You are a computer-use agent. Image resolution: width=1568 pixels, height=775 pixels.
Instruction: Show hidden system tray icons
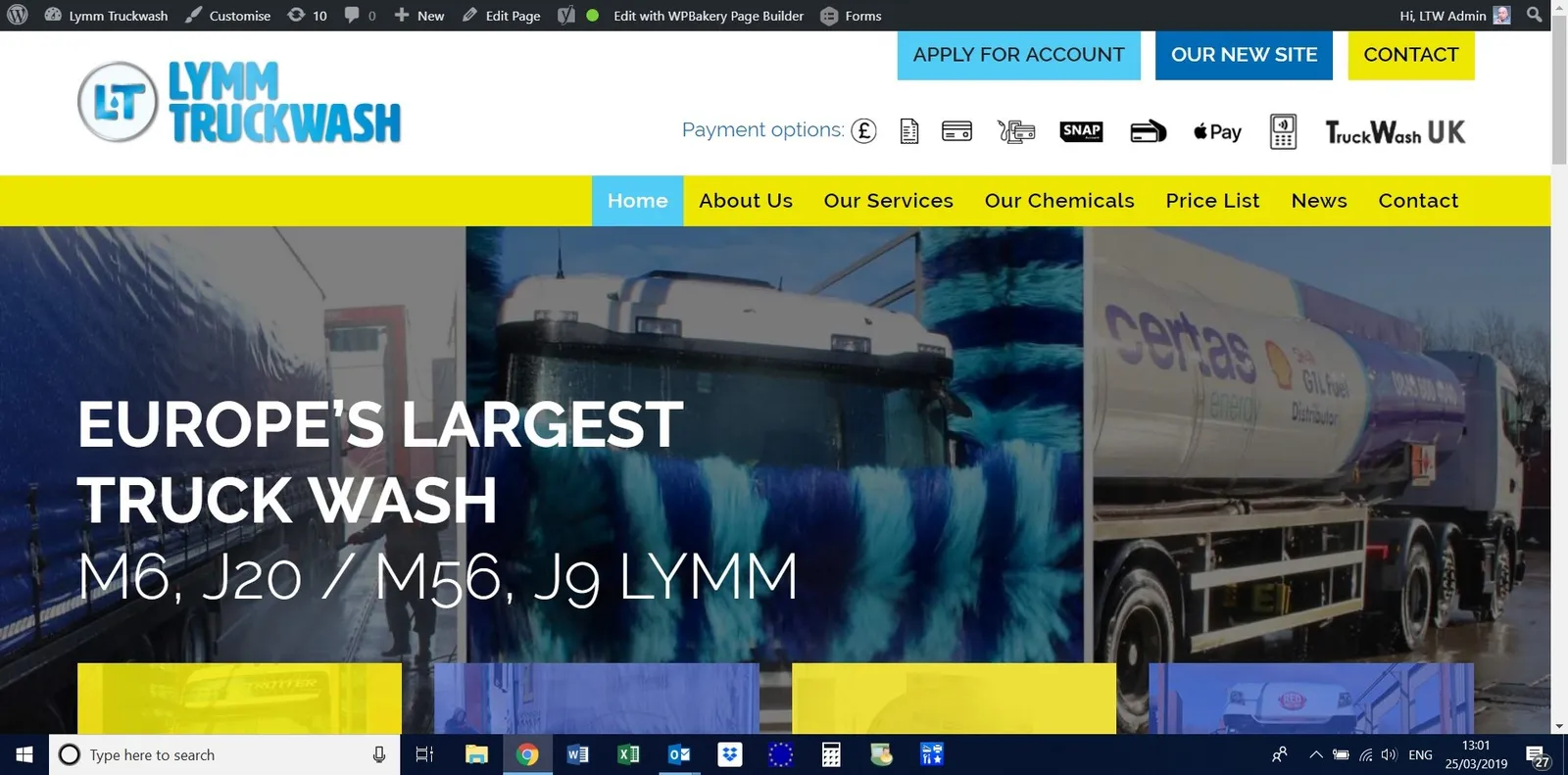tap(1316, 754)
